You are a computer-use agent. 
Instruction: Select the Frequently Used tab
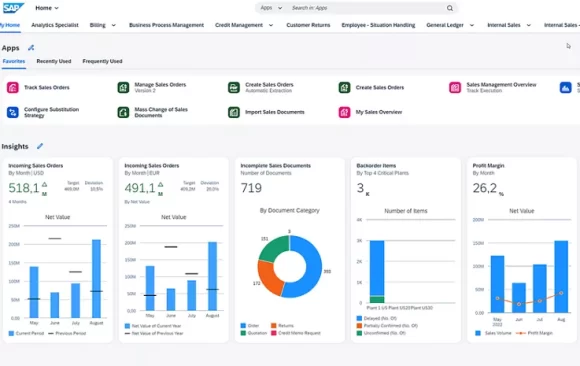tap(102, 61)
